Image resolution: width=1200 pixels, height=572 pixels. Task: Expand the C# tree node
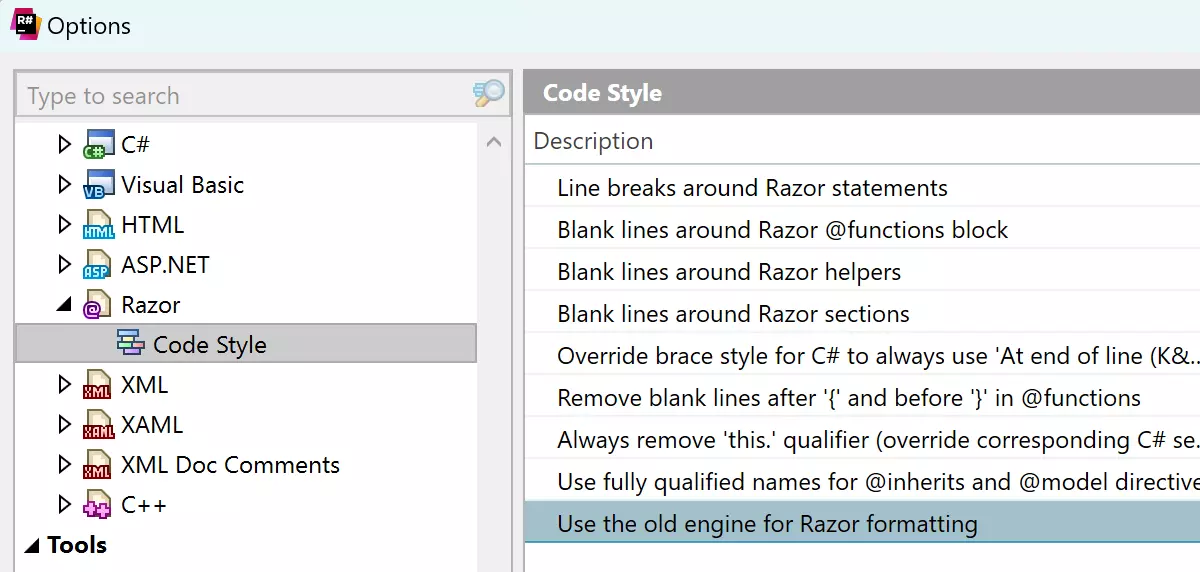[x=65, y=145]
